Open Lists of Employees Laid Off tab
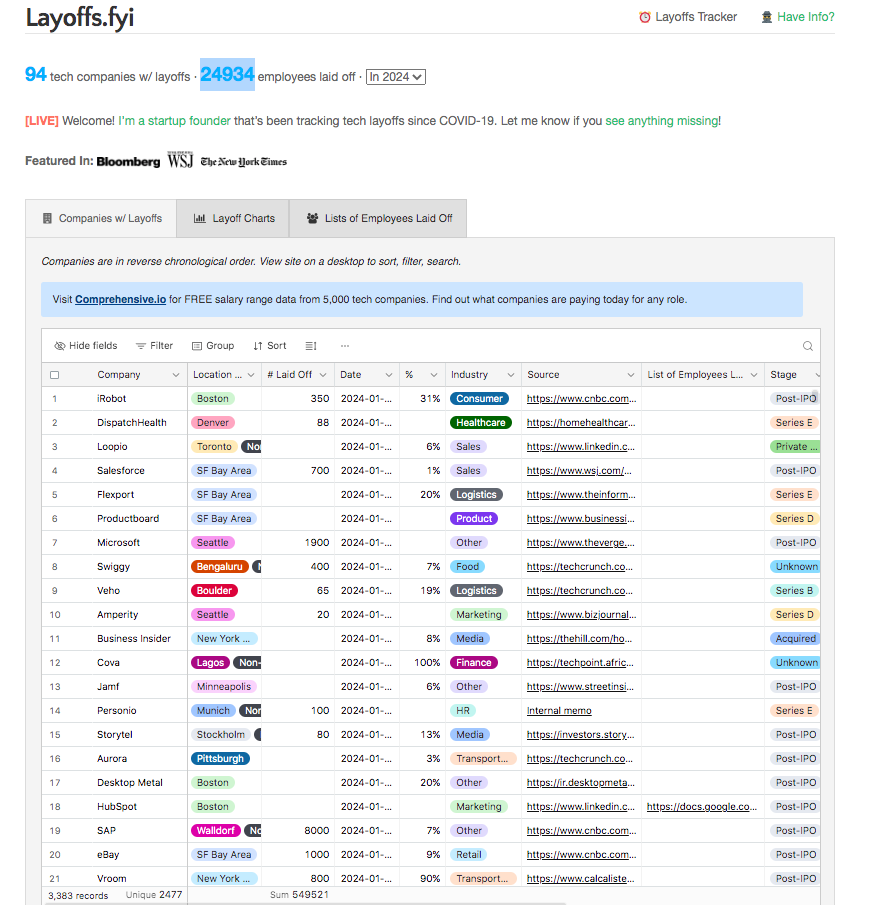Viewport: 877px width, 905px height. [x=378, y=218]
